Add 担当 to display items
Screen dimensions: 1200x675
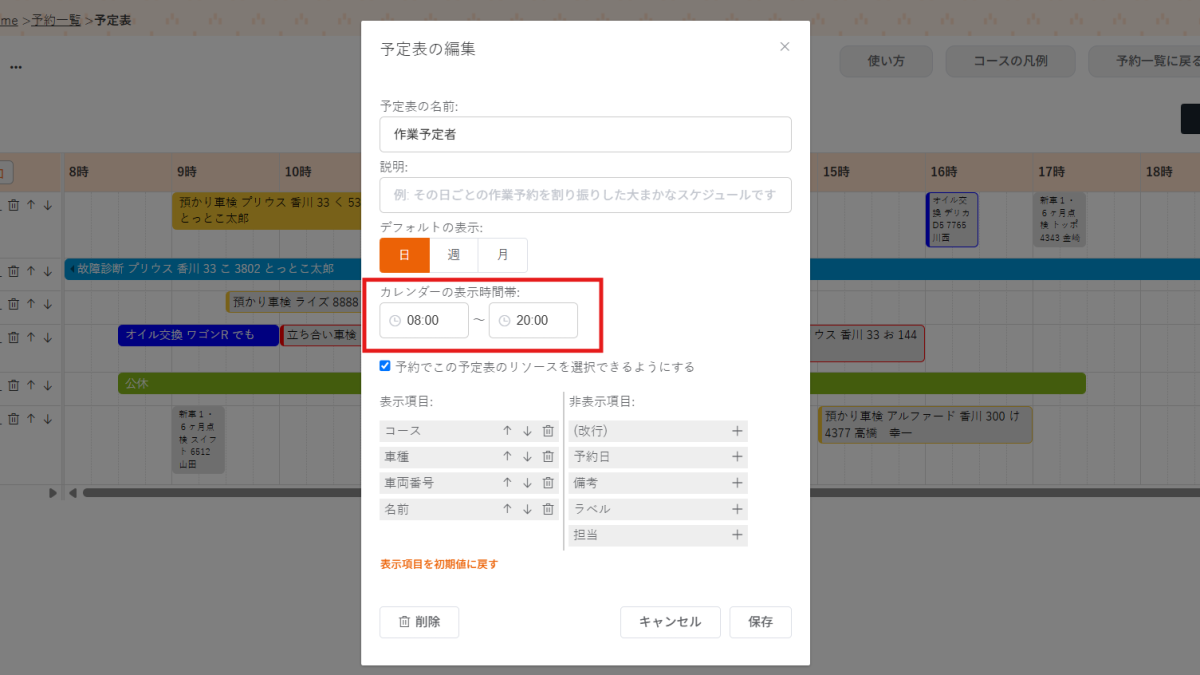tap(737, 535)
